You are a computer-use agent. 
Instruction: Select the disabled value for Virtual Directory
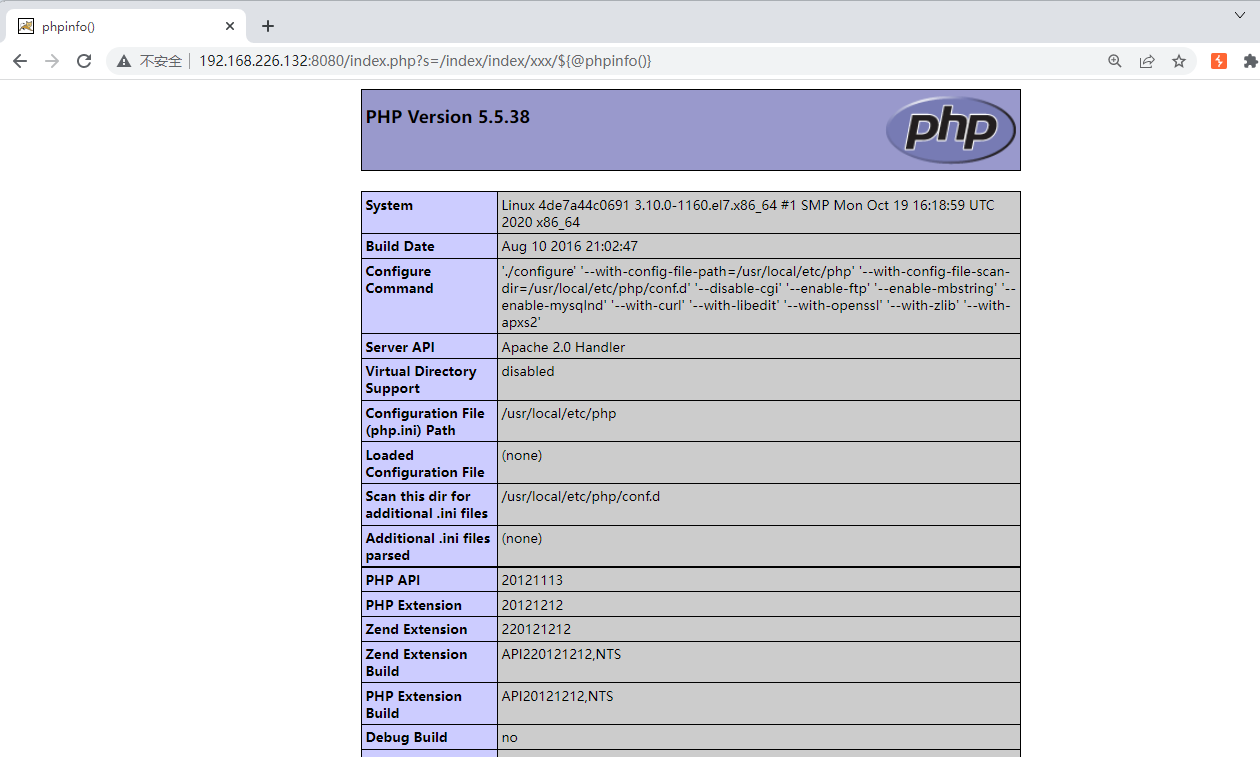pyautogui.click(x=528, y=371)
